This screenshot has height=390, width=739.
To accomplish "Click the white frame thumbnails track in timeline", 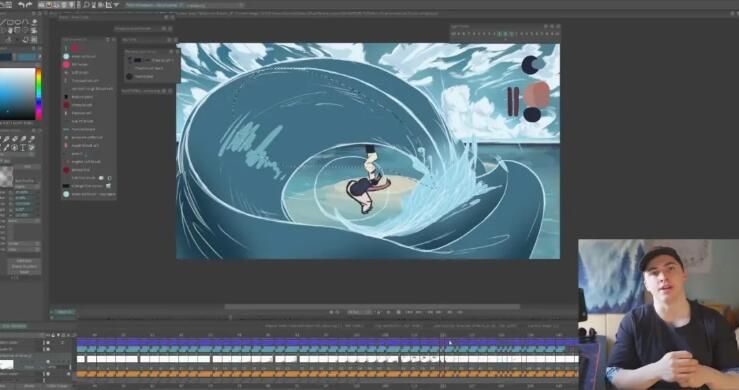I will point(328,359).
